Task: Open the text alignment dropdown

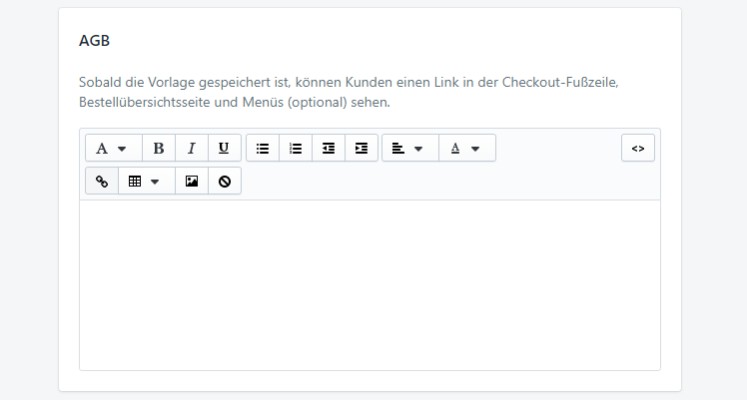Action: point(410,149)
